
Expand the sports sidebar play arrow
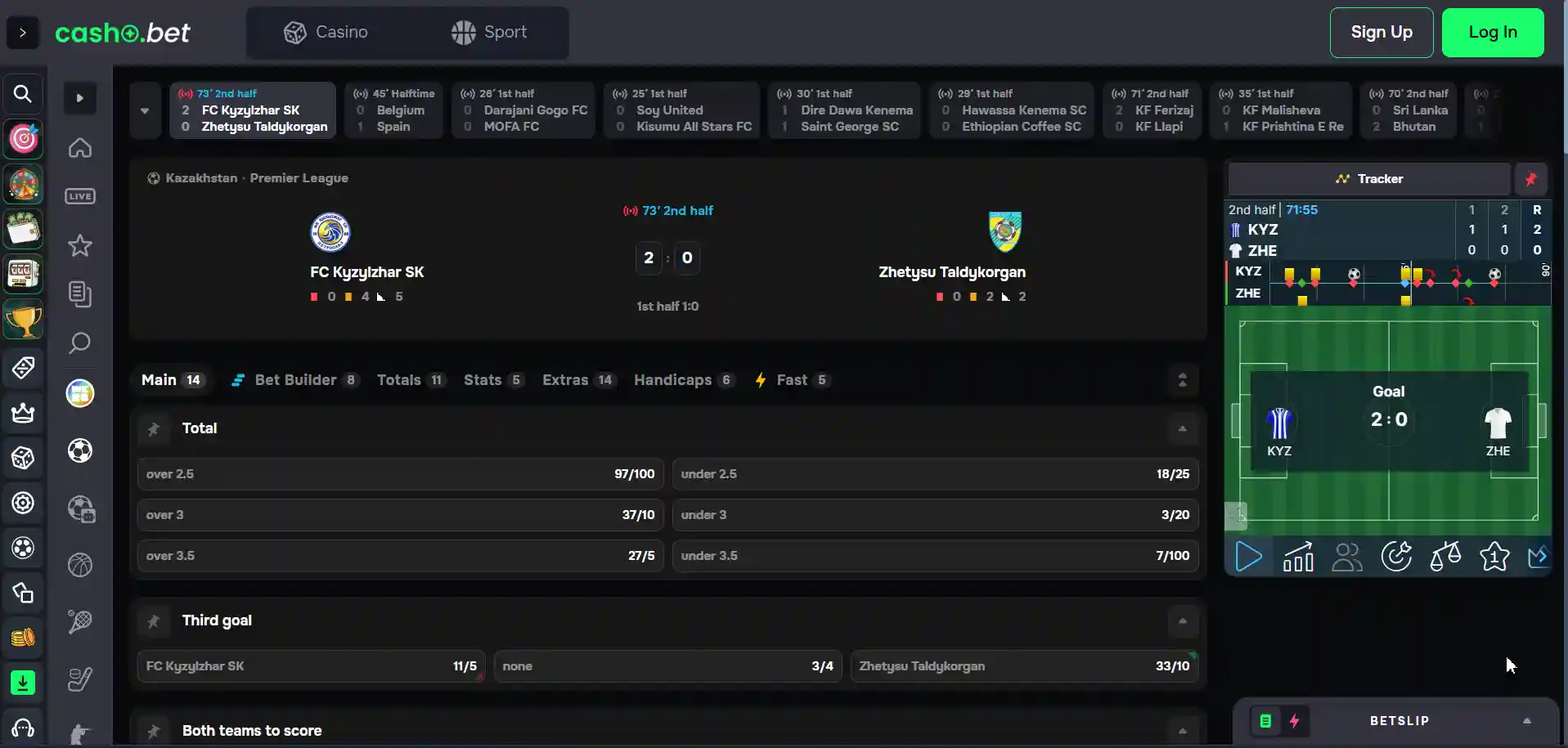80,98
